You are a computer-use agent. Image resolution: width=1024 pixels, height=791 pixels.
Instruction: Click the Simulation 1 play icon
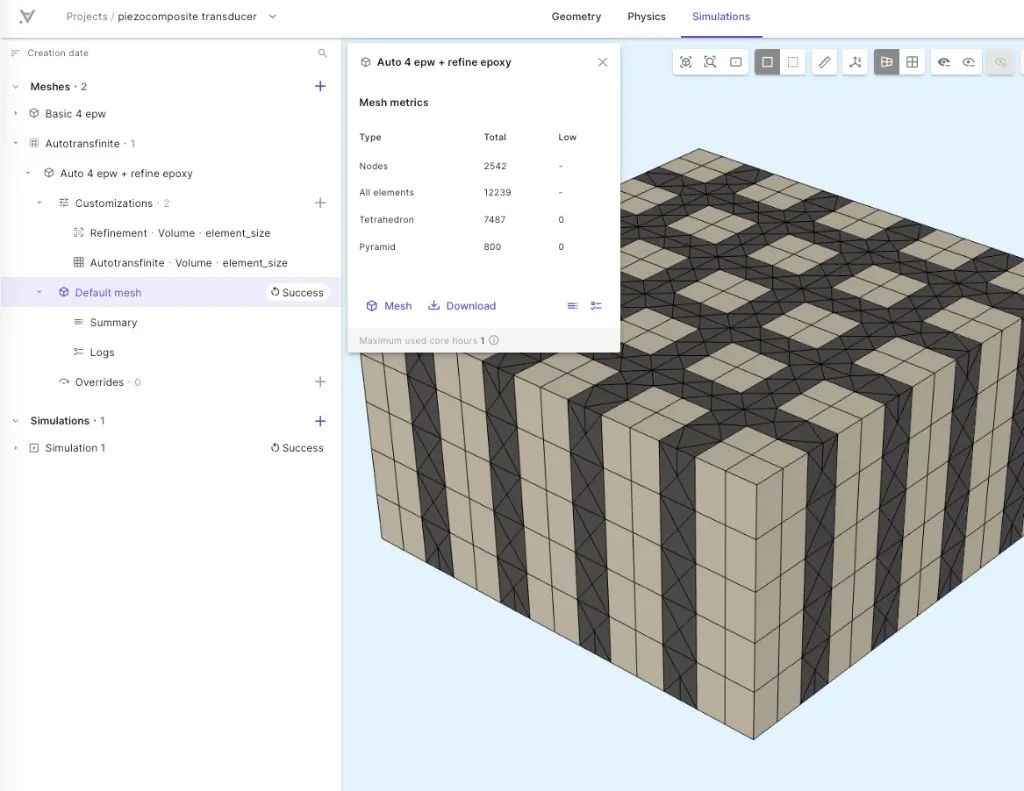34,448
